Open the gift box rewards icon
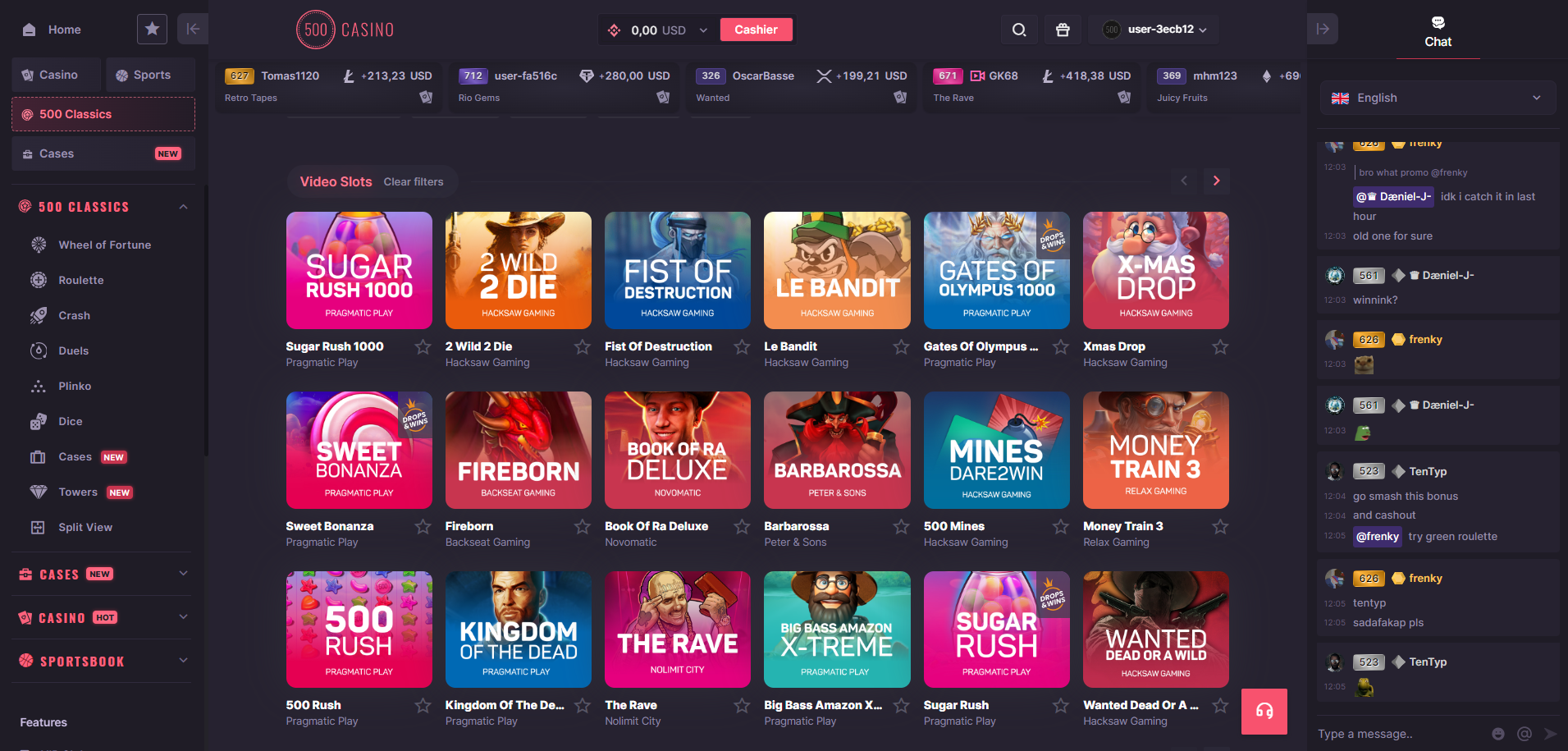 (x=1063, y=30)
